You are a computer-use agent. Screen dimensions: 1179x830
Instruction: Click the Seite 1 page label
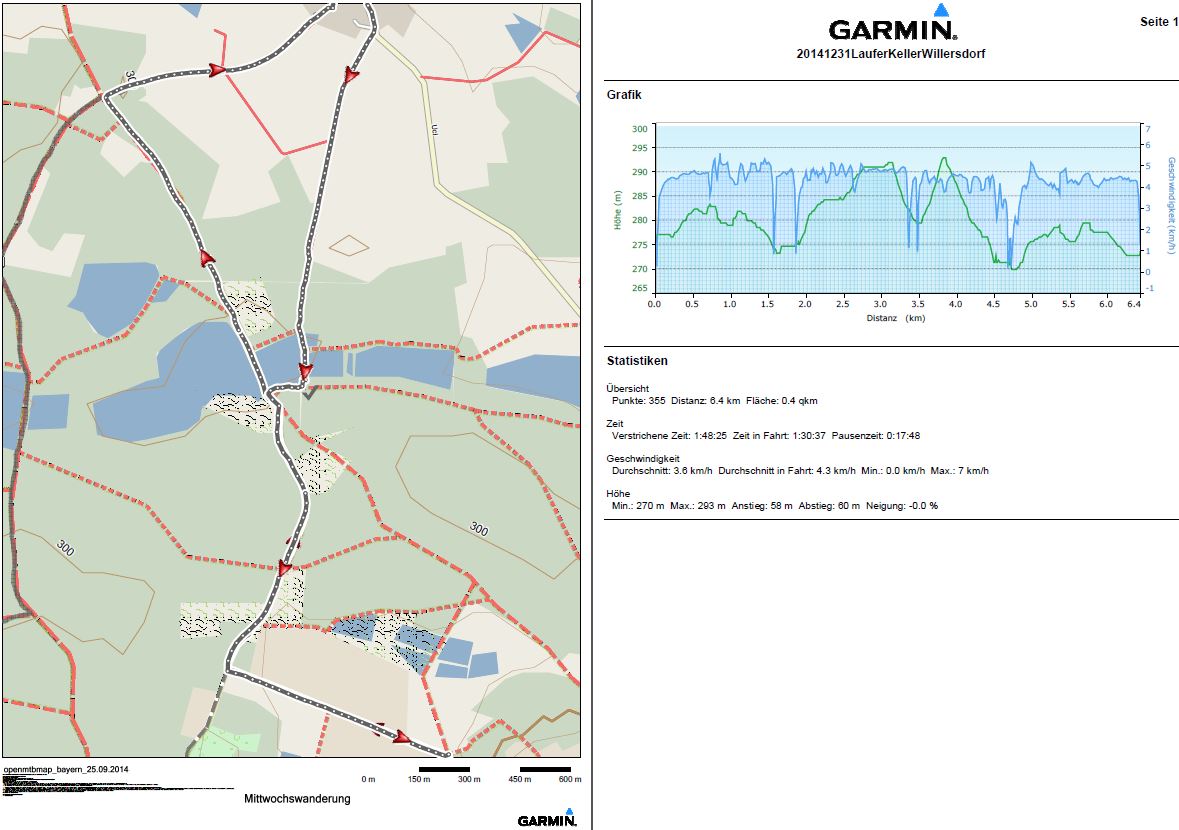point(1158,22)
